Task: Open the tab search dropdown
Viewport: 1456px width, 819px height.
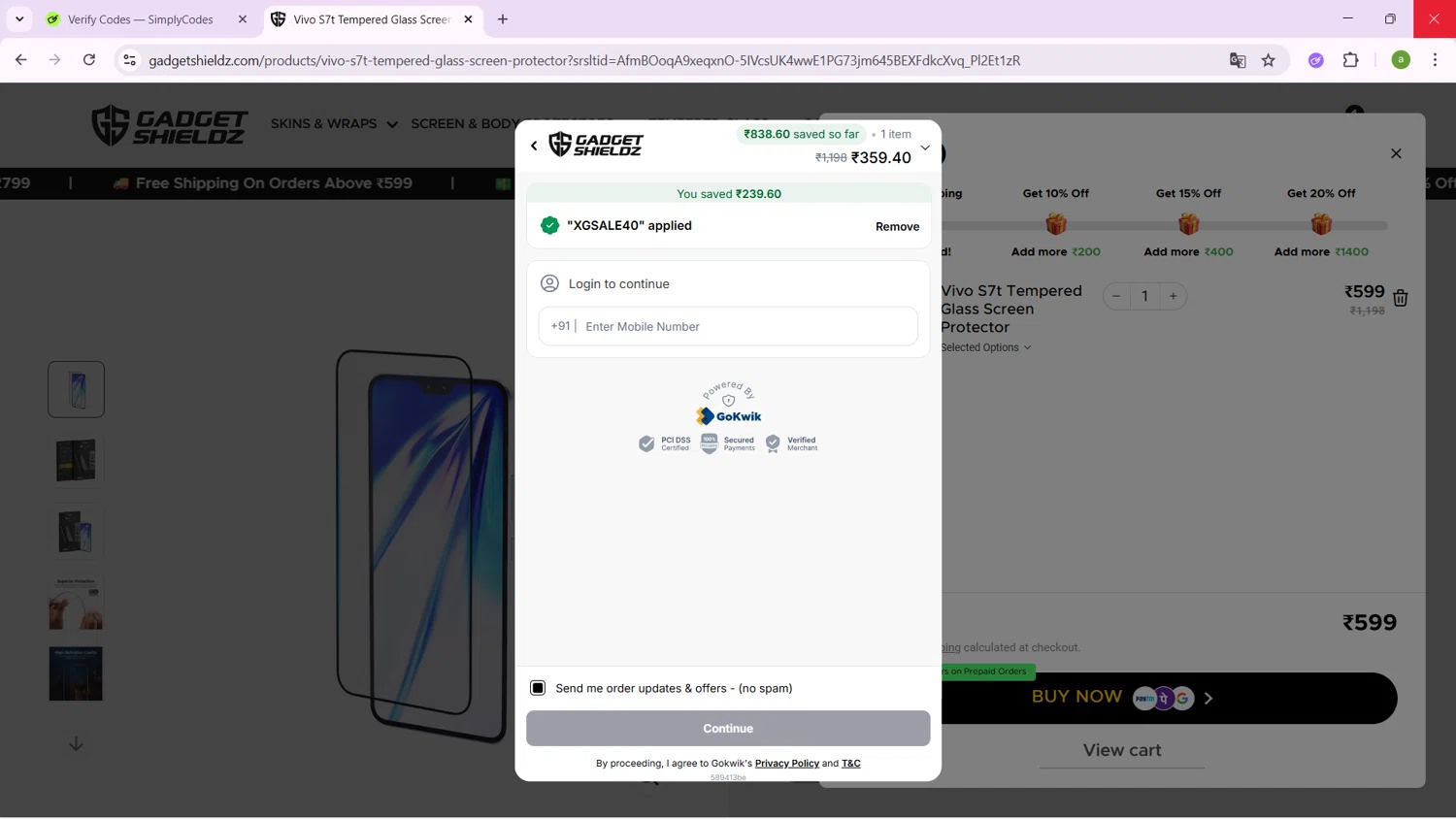Action: coord(19,19)
